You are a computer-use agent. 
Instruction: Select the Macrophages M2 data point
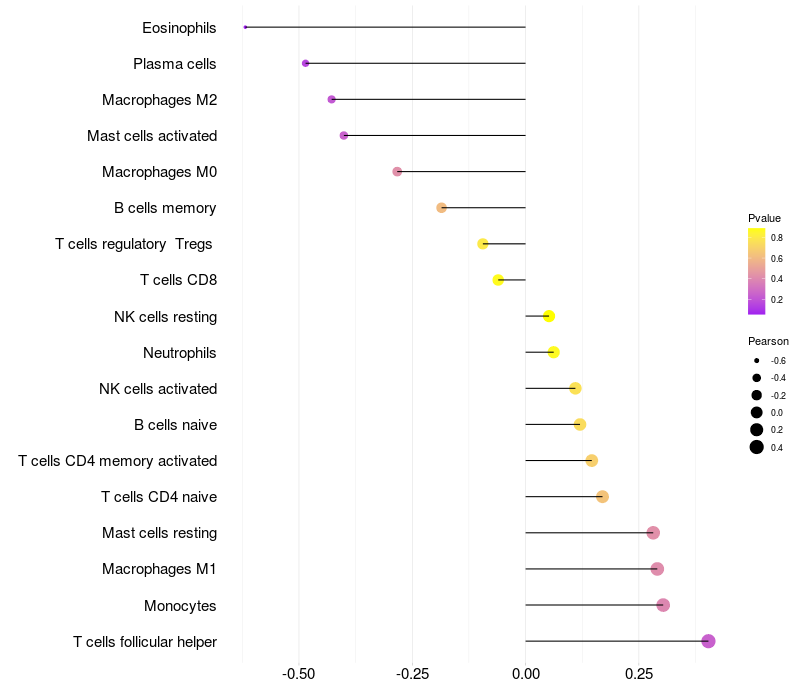tap(332, 99)
